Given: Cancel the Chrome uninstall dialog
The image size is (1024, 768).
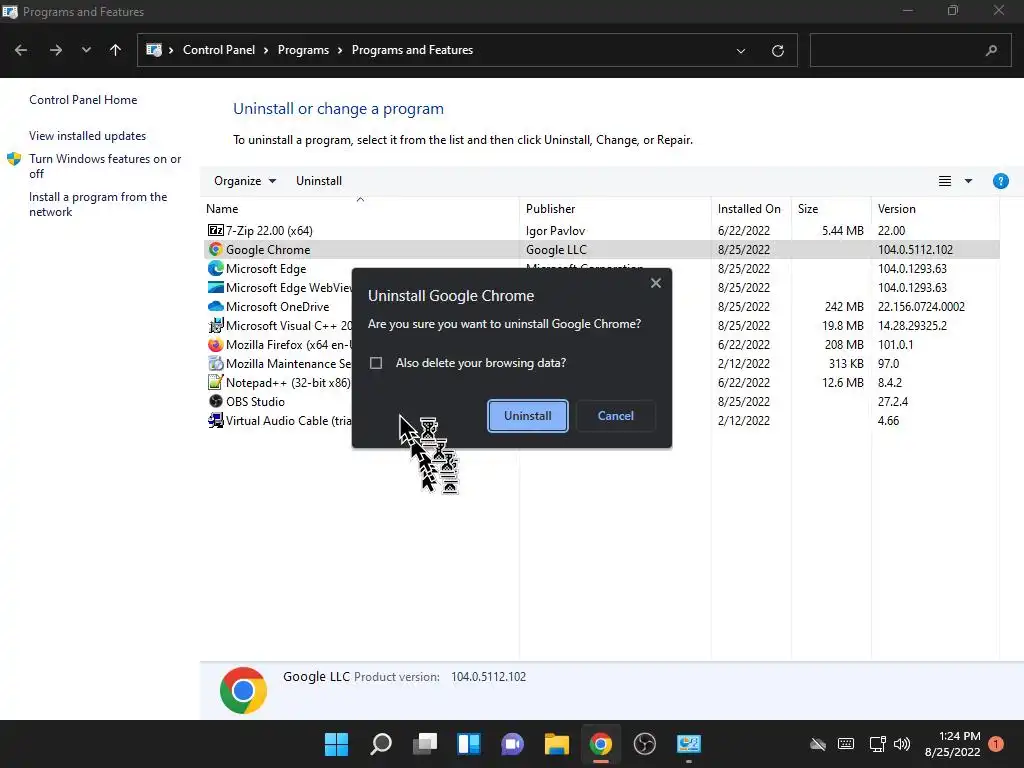Looking at the screenshot, I should click(615, 416).
